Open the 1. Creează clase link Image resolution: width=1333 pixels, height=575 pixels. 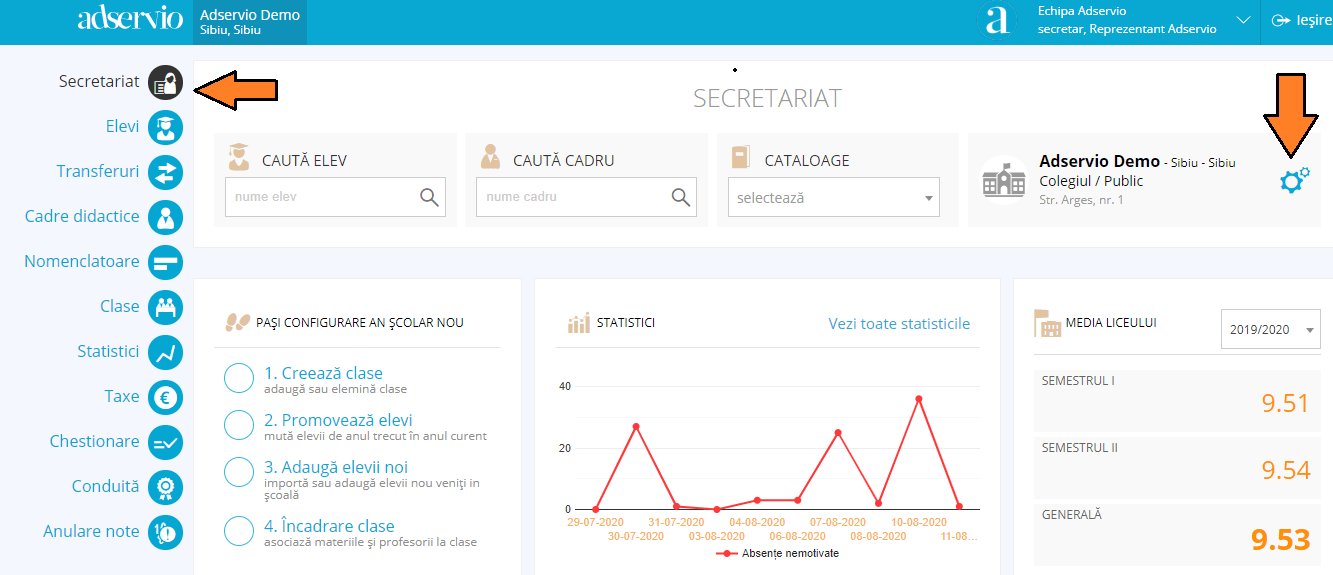point(323,373)
